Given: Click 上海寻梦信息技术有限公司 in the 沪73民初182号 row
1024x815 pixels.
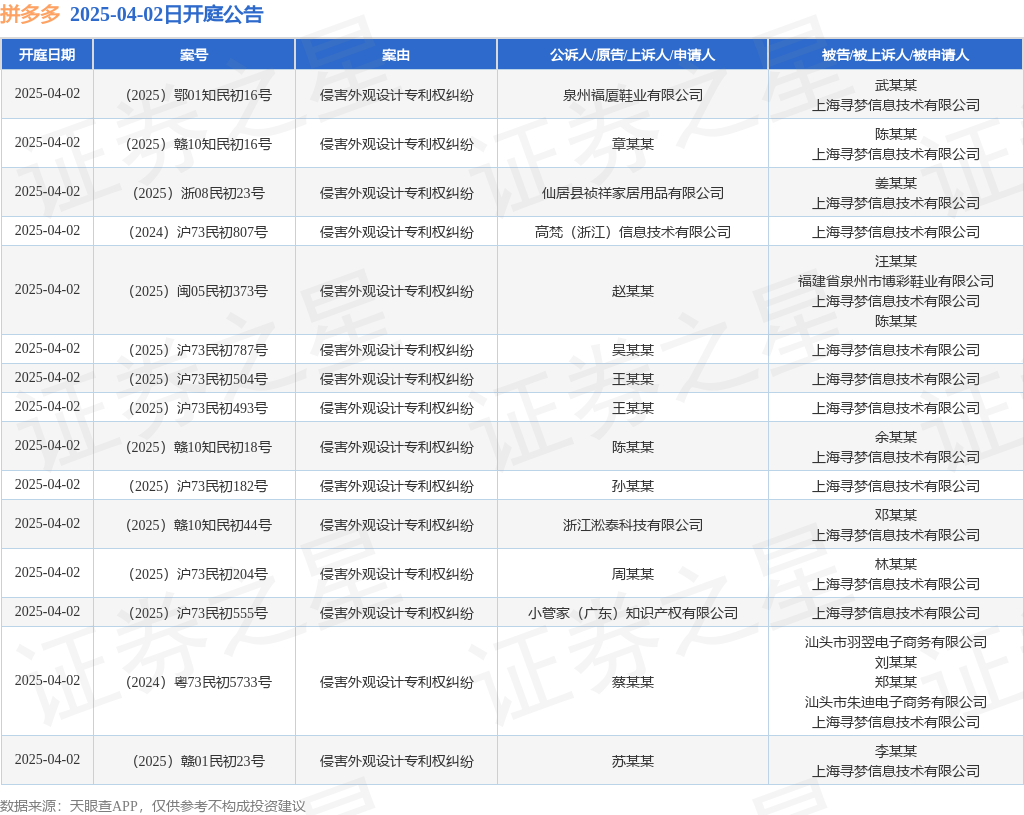Looking at the screenshot, I should point(896,486).
